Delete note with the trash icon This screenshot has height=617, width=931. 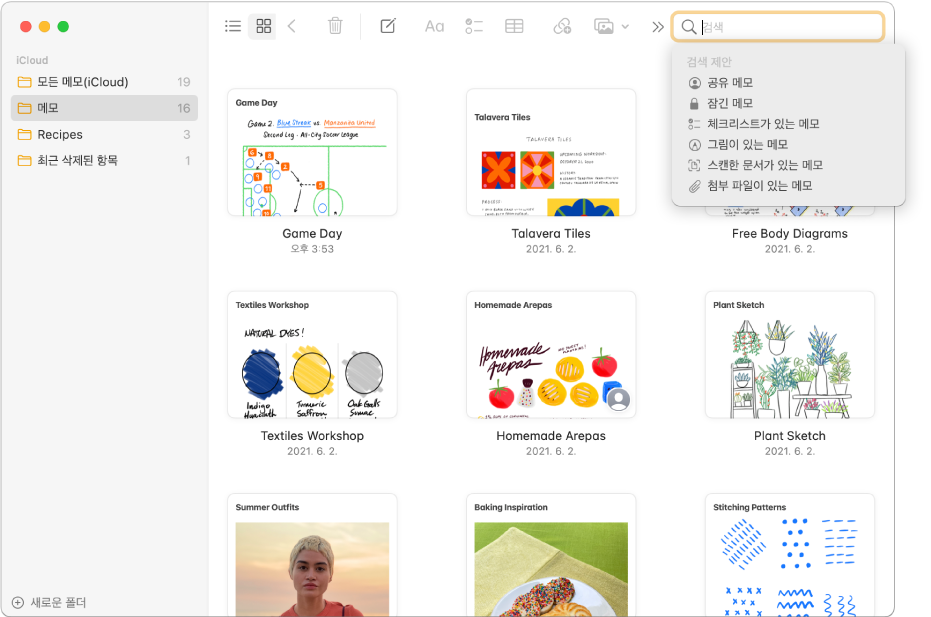[x=335, y=26]
